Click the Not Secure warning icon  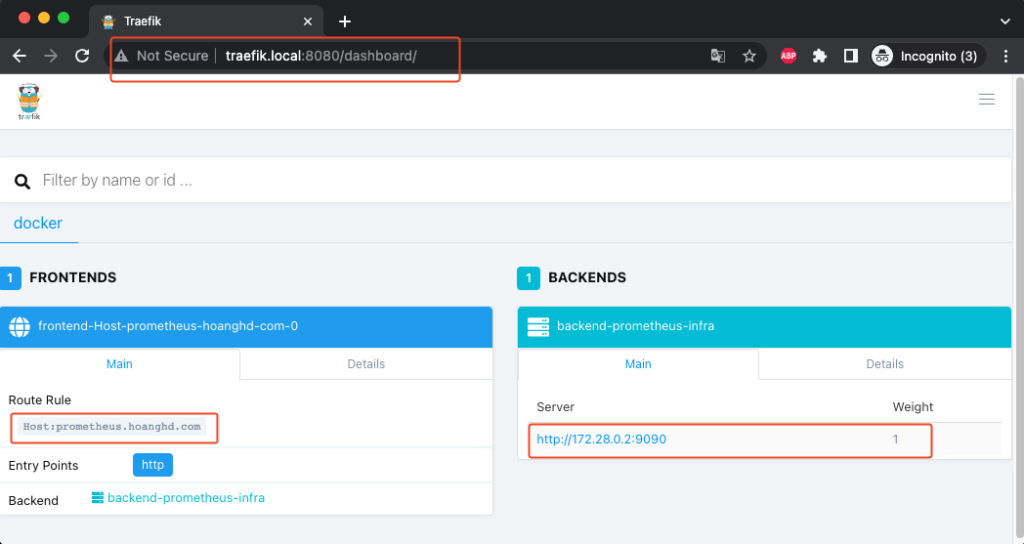121,56
